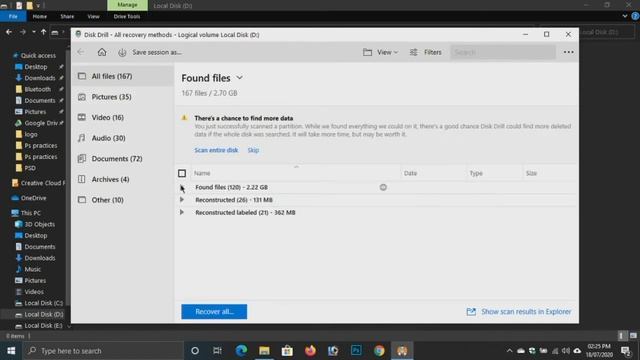640x360 pixels.
Task: Open Cortana circle icon on taskbar
Action: (195, 351)
